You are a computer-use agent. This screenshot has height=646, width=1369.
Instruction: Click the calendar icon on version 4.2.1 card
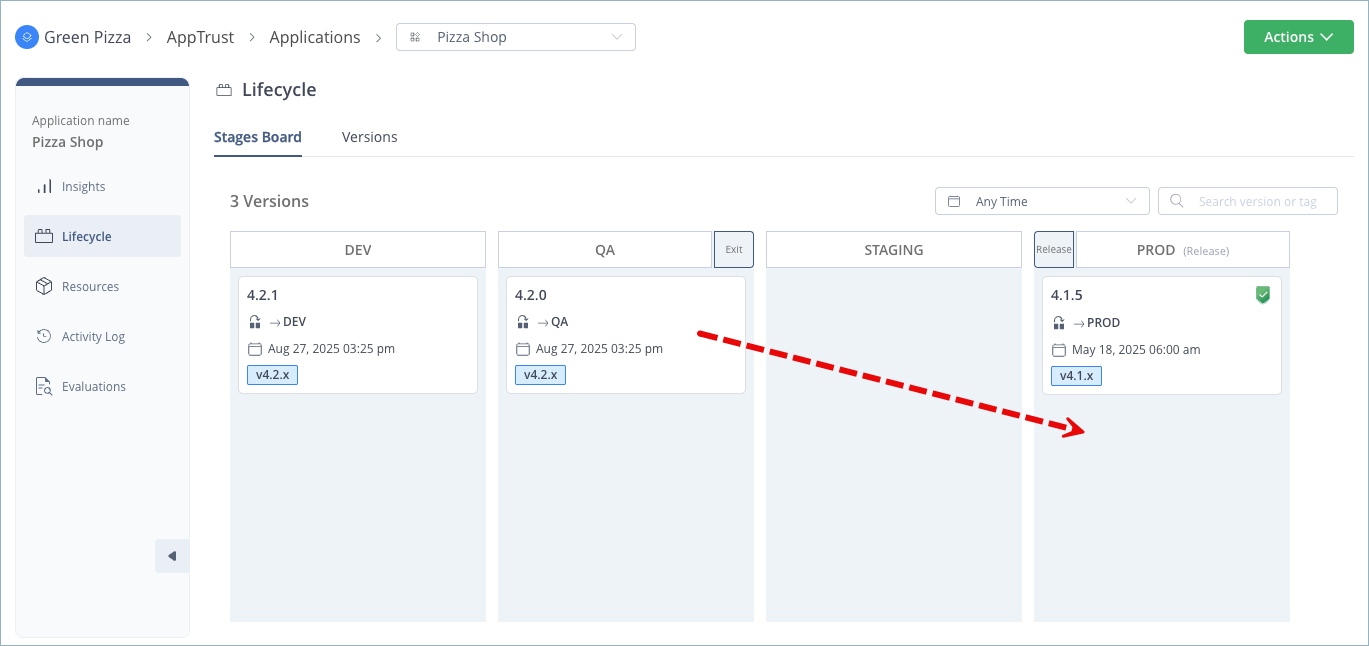point(255,348)
